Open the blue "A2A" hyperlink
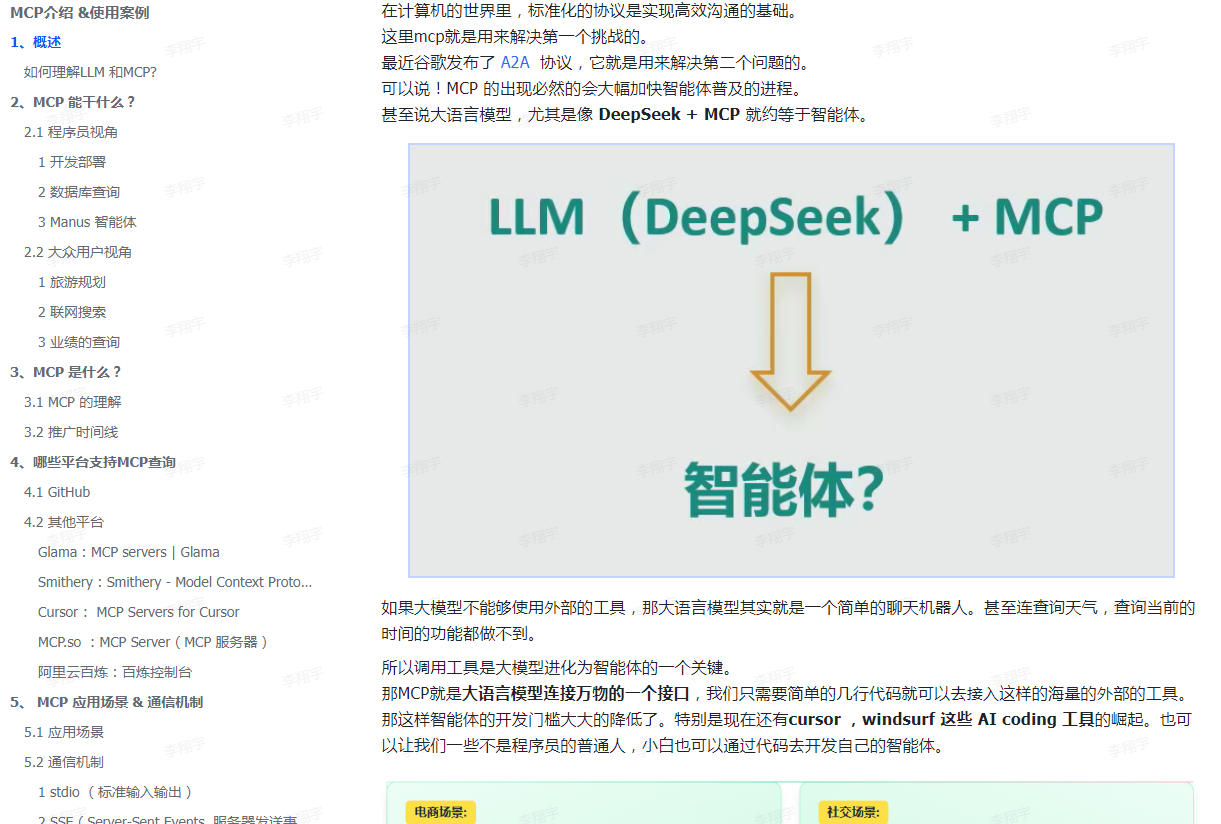Viewport: 1221px width, 824px height. coord(515,63)
